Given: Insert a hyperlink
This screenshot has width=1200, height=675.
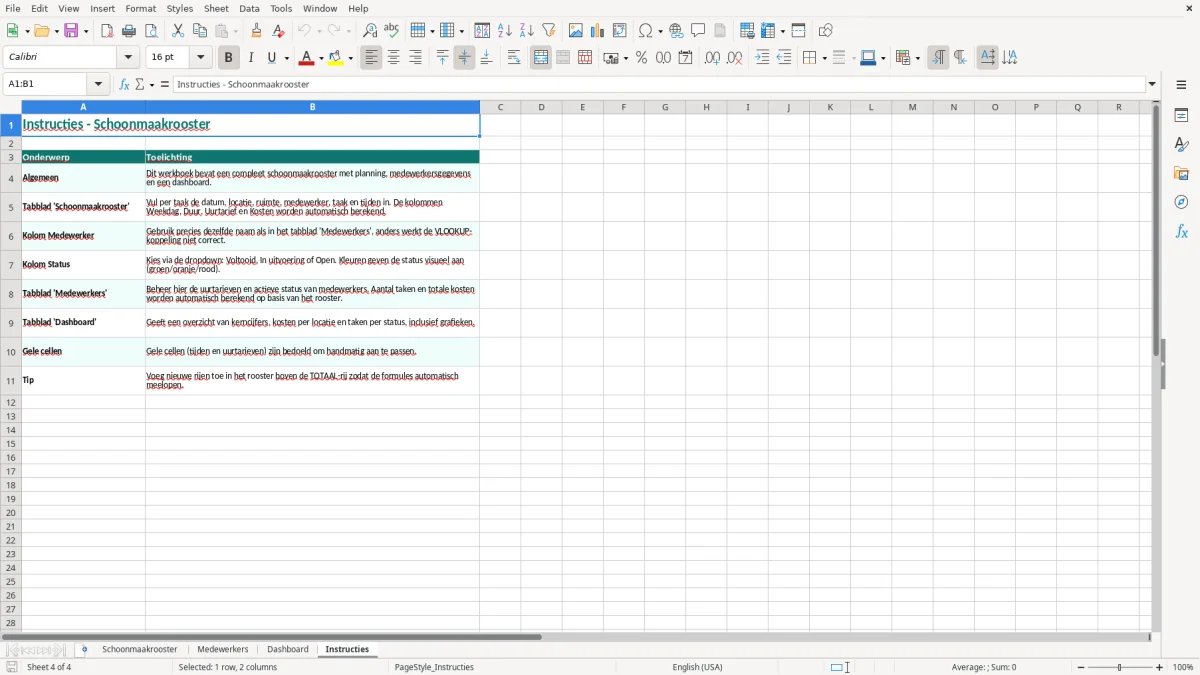Looking at the screenshot, I should coord(677,31).
